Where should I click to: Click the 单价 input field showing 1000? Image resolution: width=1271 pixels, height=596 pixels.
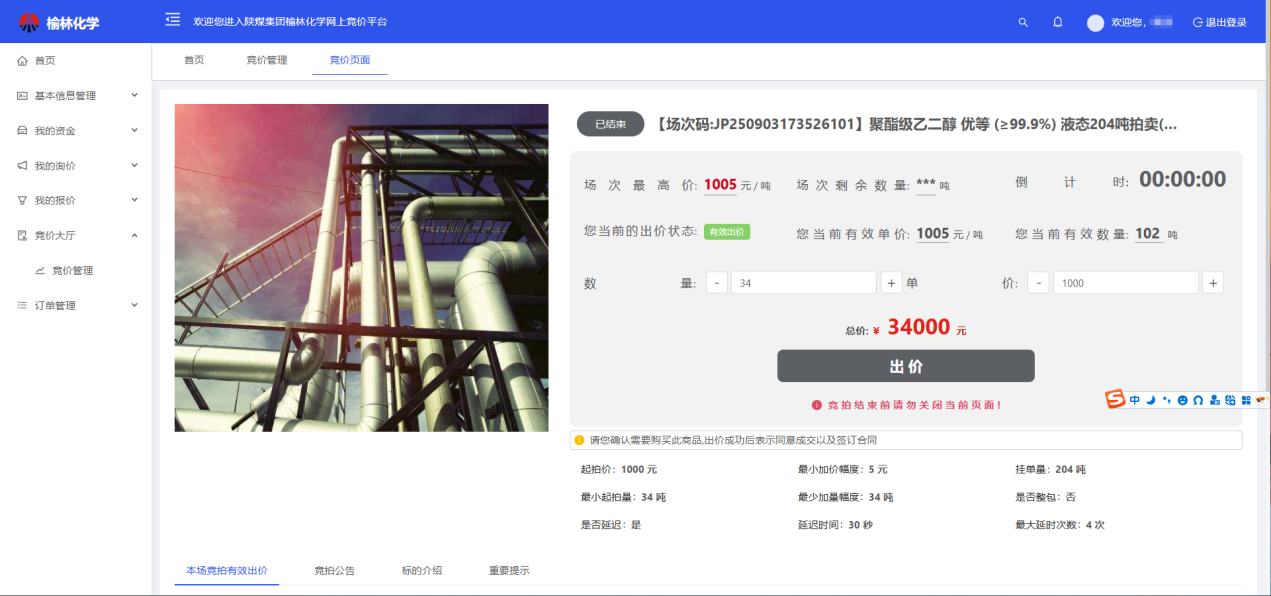tap(1125, 283)
